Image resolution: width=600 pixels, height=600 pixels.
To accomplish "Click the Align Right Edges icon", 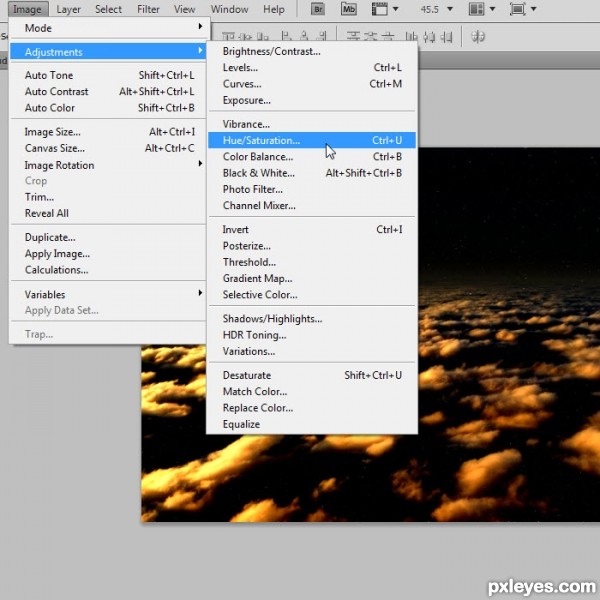I will [x=322, y=36].
